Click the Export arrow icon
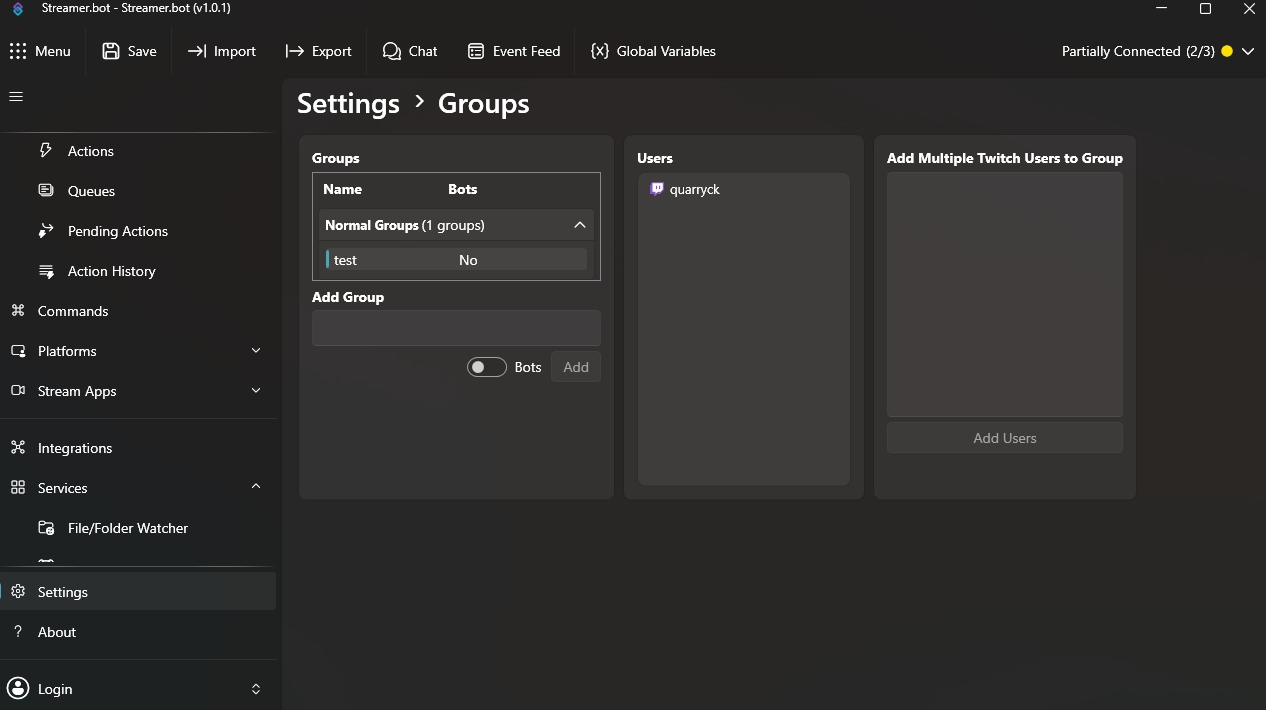The width and height of the screenshot is (1266, 710). pyautogui.click(x=295, y=51)
